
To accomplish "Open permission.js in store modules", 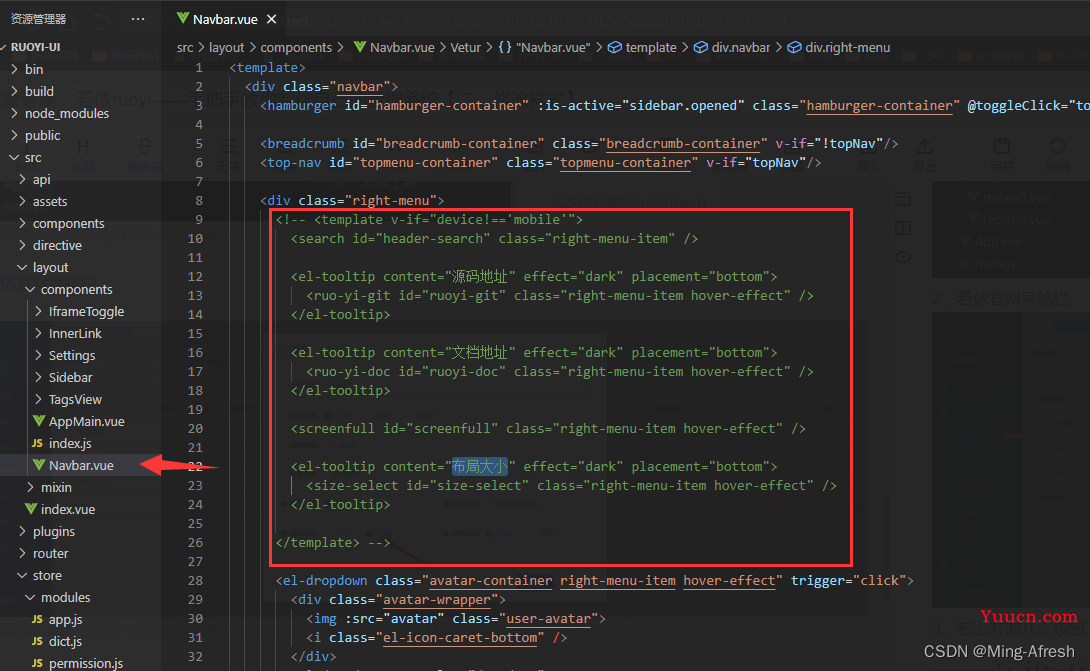I will [86, 663].
